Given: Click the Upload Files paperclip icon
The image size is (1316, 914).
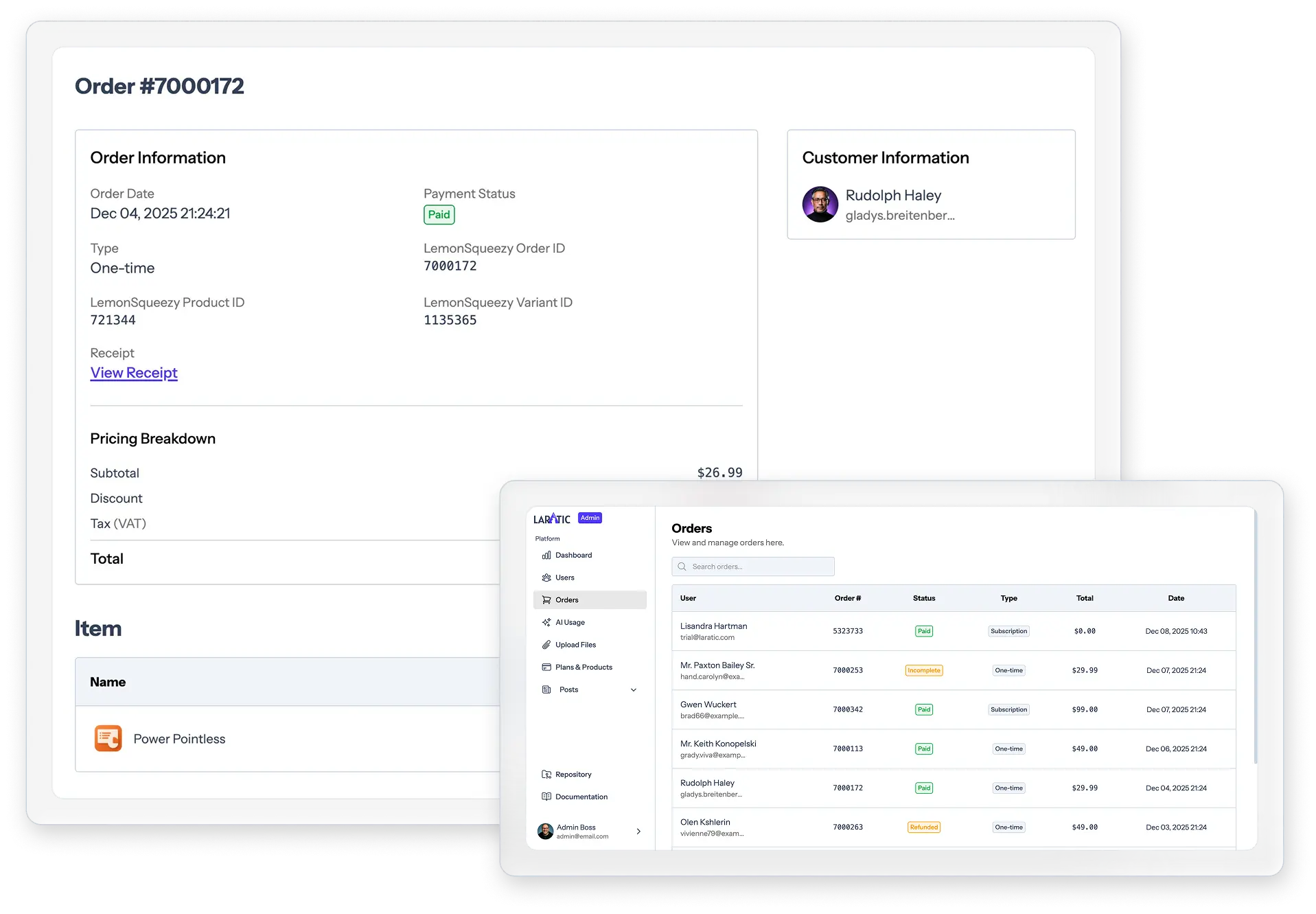Looking at the screenshot, I should (546, 645).
